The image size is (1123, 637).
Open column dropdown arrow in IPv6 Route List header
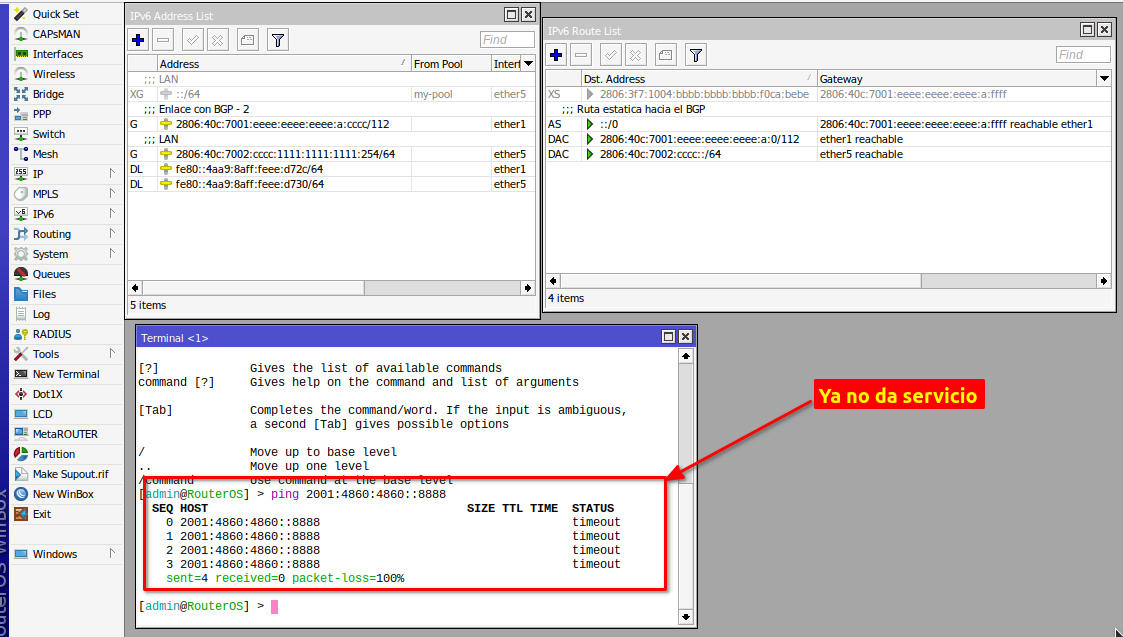pyautogui.click(x=1104, y=78)
